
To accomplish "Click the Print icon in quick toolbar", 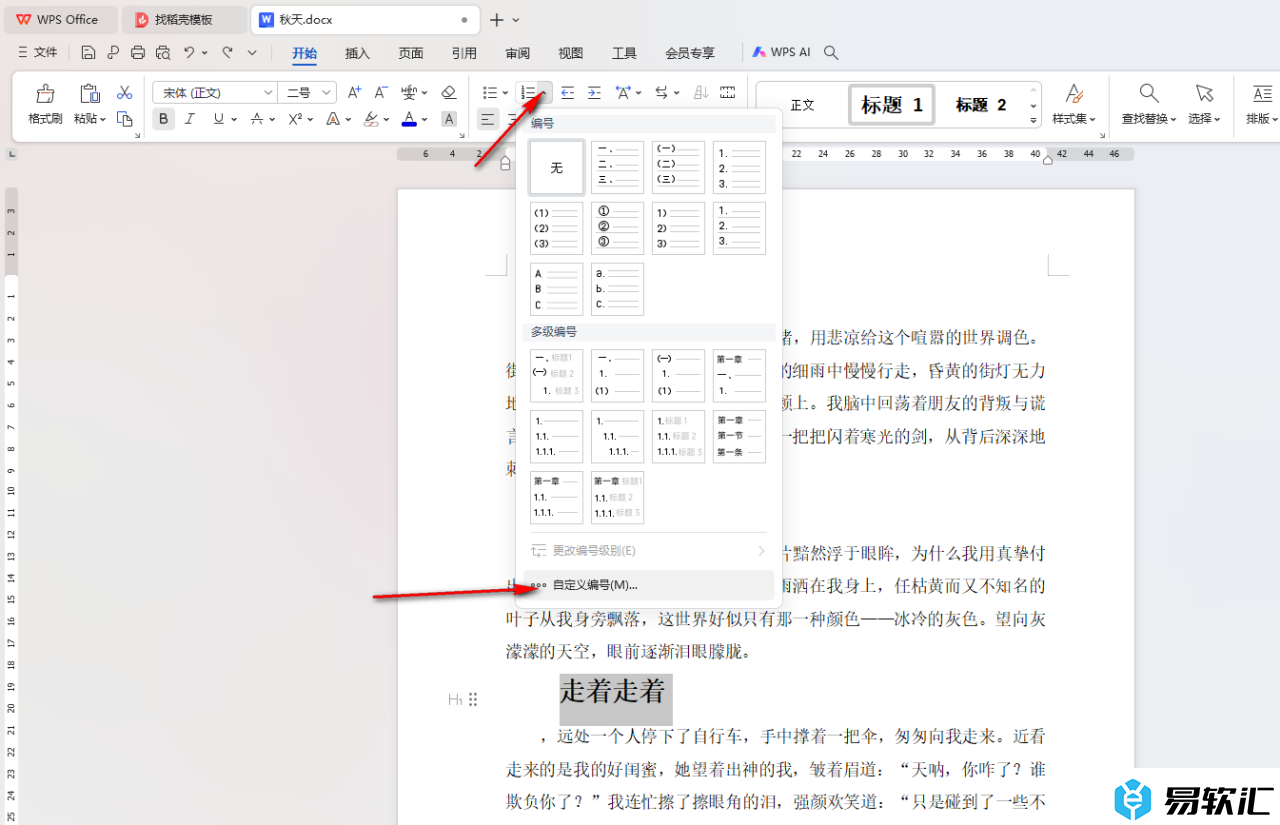I will (138, 52).
